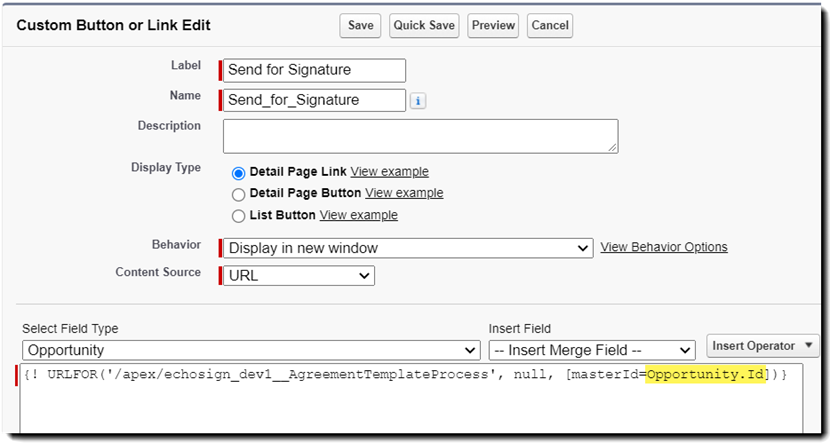
Task: Choose the List Button radio option
Action: pyautogui.click(x=238, y=216)
